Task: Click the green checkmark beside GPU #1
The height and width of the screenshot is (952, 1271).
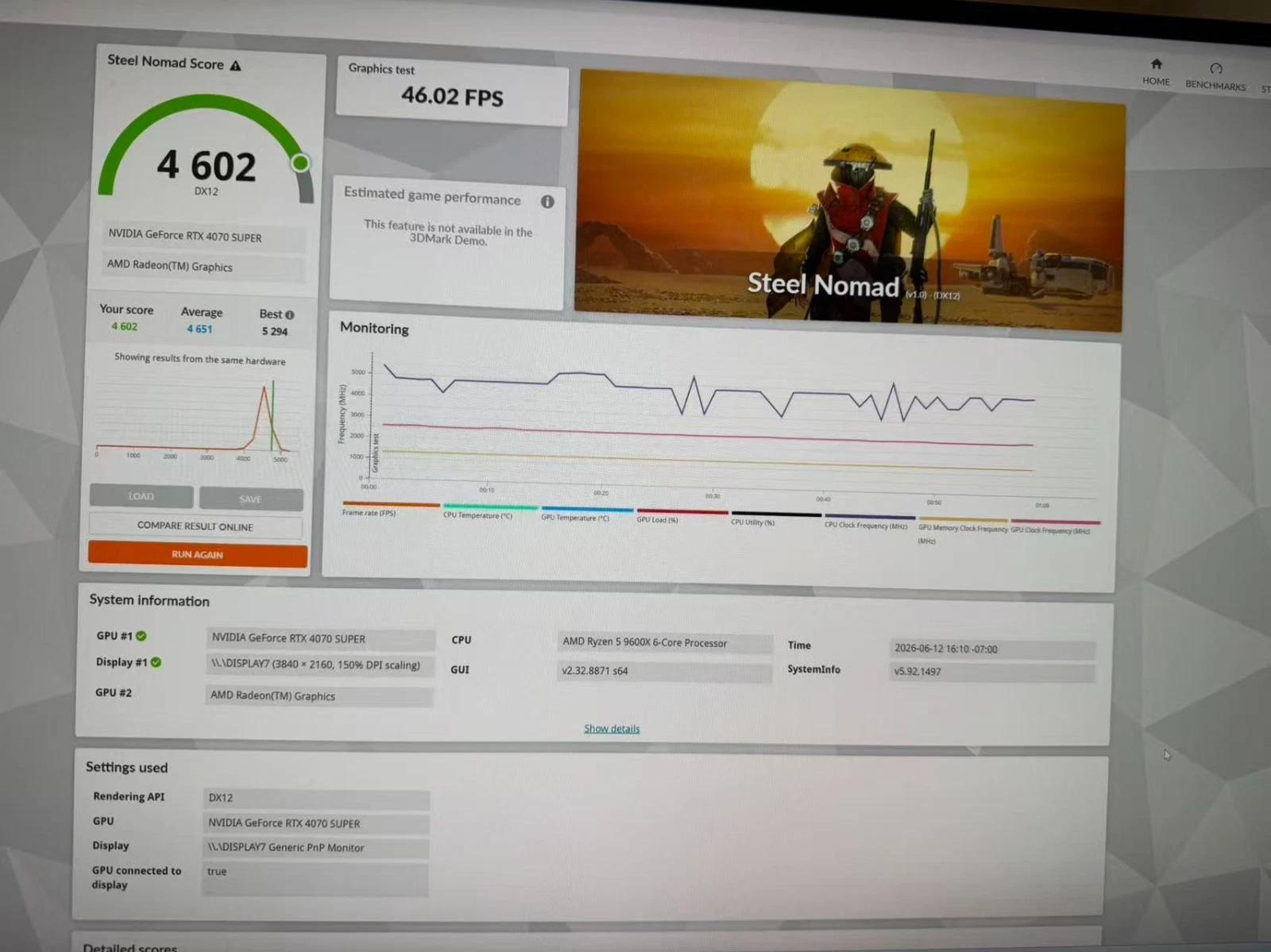Action: click(141, 636)
